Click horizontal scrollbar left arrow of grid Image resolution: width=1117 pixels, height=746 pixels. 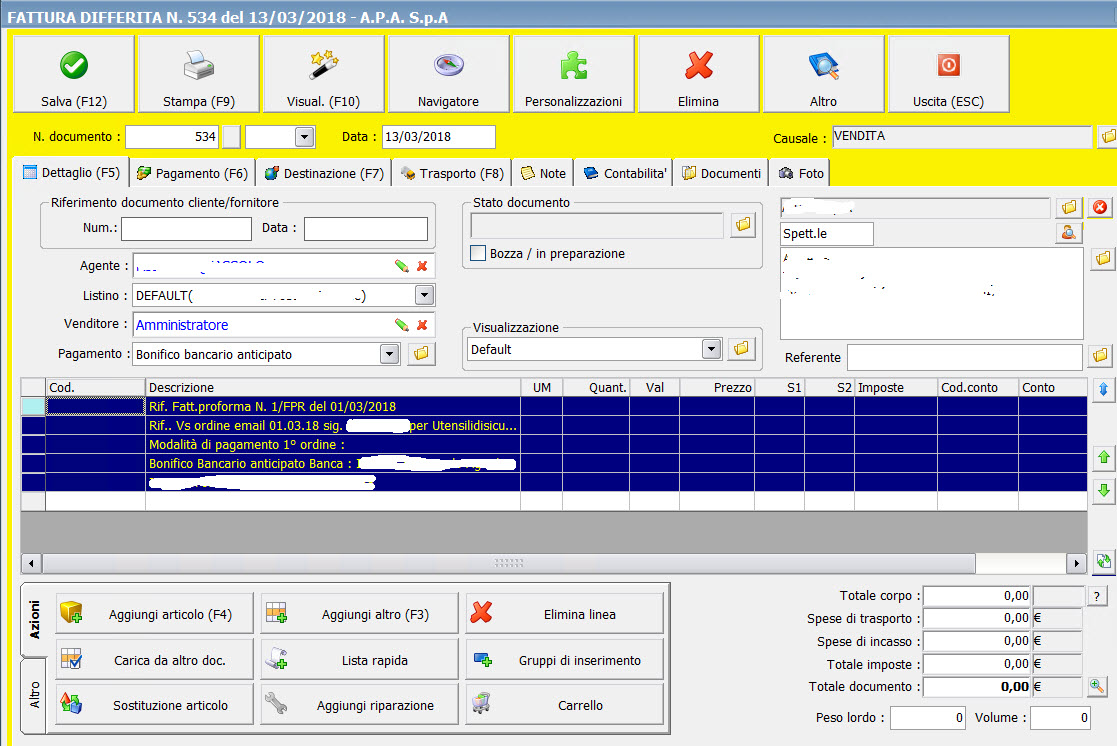[31, 563]
